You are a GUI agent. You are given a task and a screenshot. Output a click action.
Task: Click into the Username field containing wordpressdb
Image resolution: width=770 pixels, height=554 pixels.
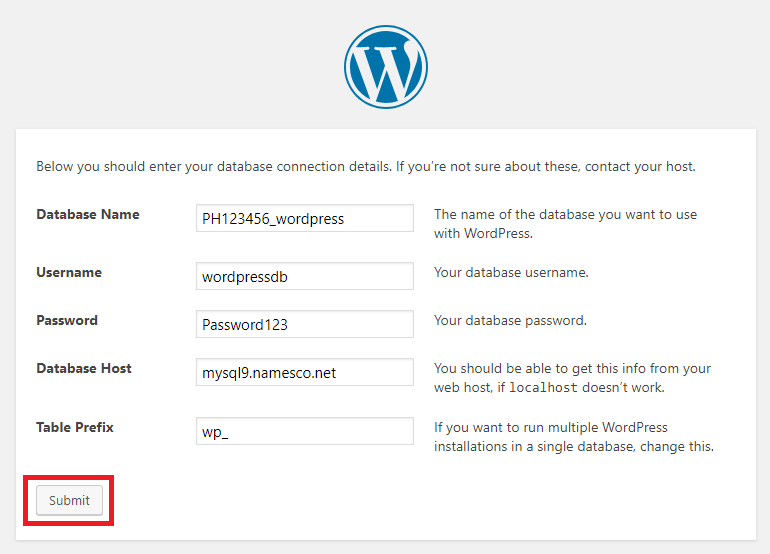click(304, 276)
